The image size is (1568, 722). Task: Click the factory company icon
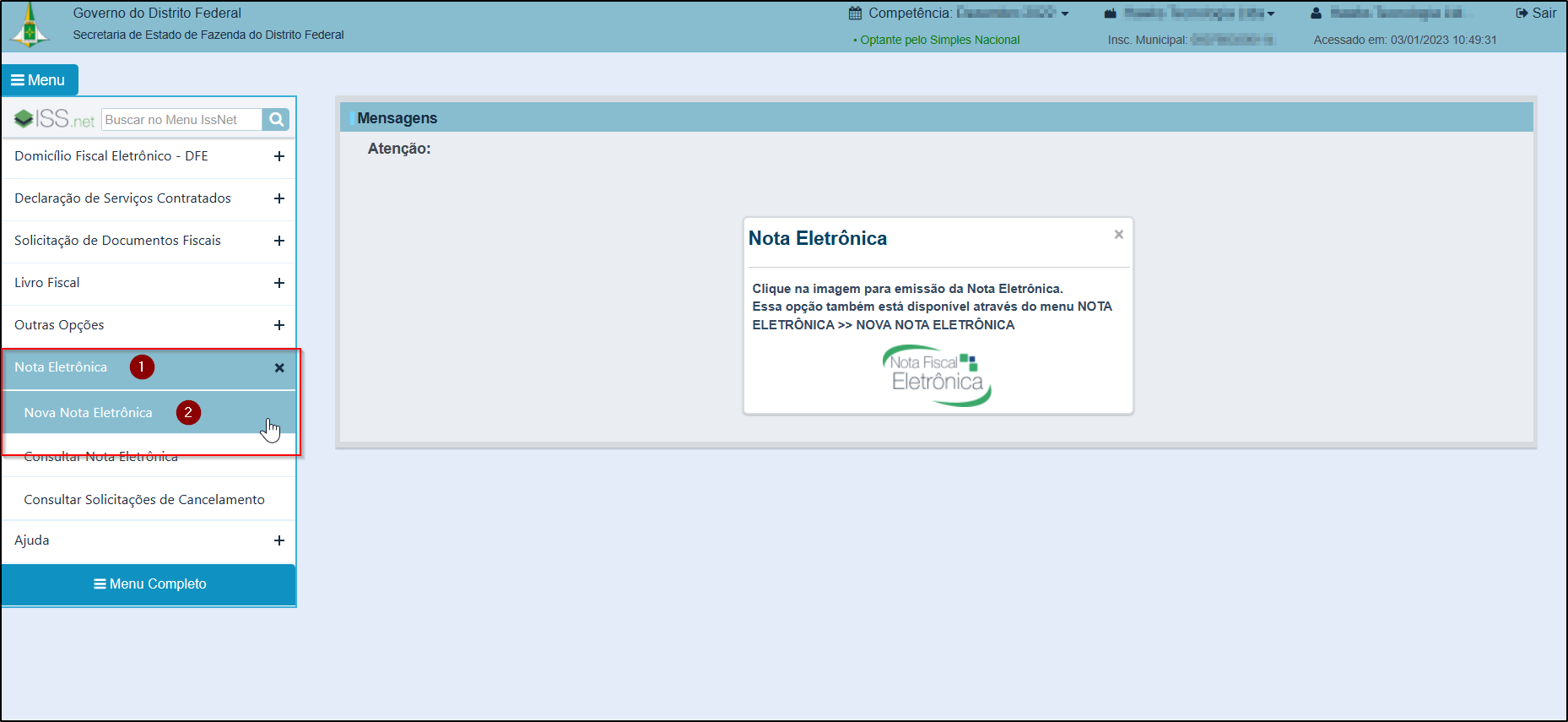(x=1111, y=14)
